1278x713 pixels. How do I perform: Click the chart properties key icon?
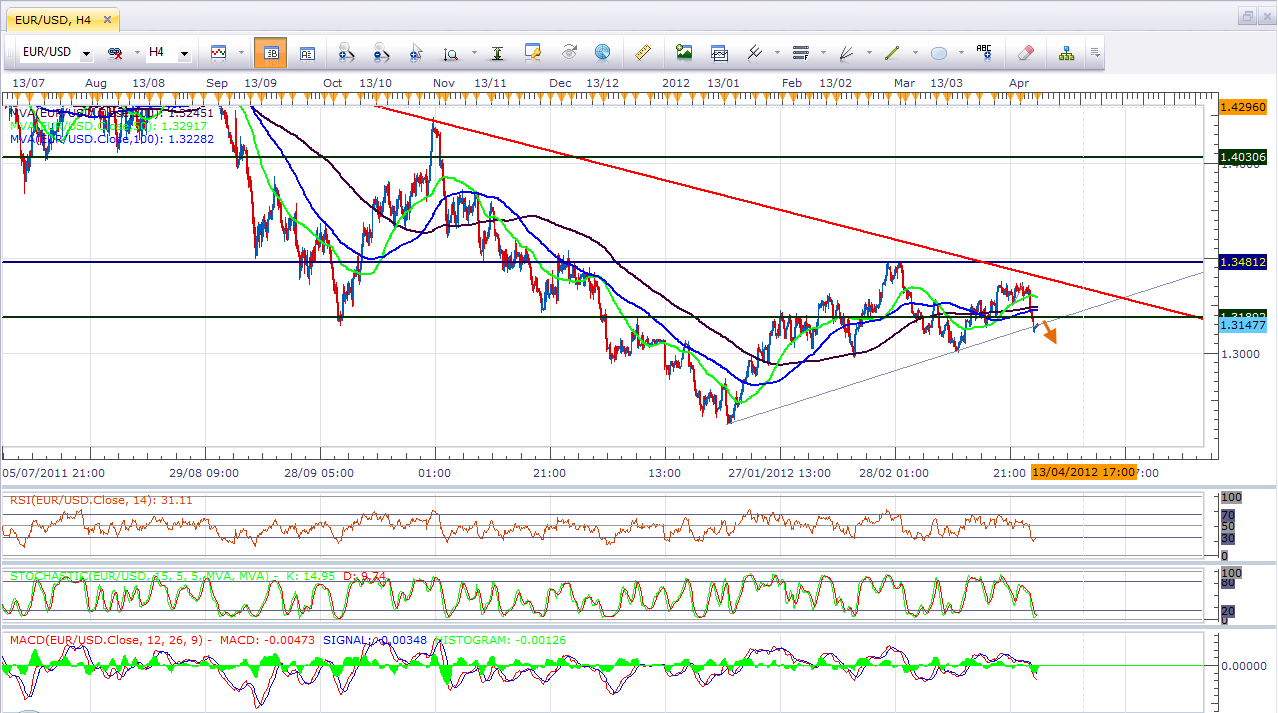click(x=533, y=52)
